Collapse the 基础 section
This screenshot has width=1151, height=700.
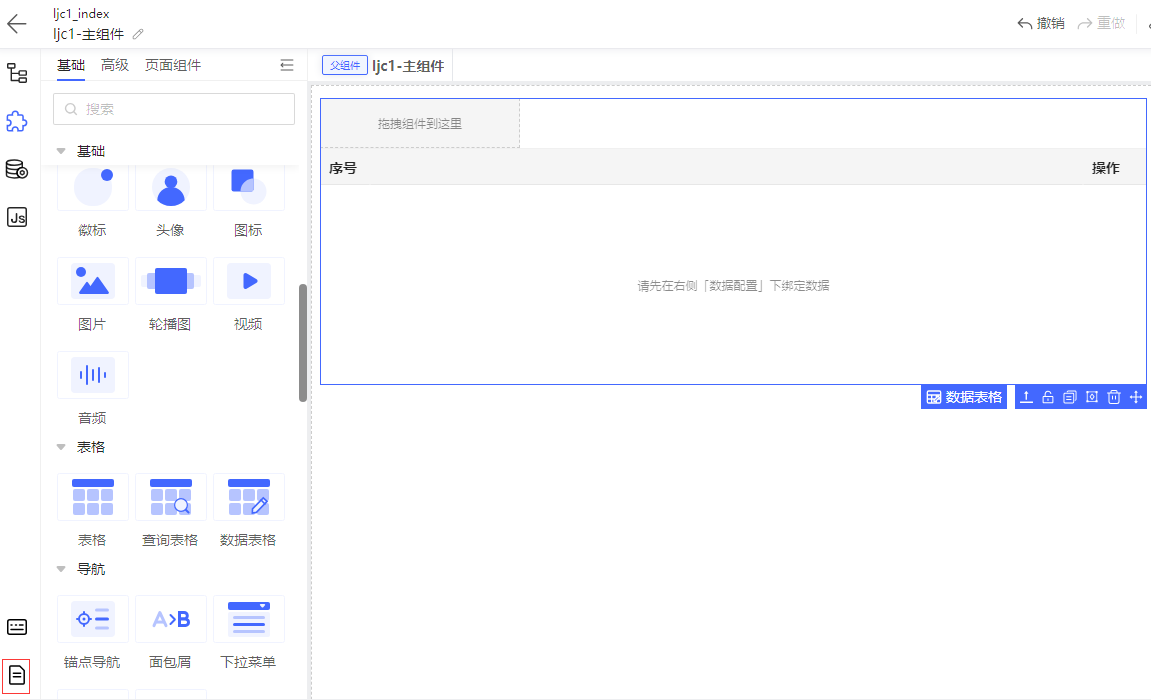point(61,151)
